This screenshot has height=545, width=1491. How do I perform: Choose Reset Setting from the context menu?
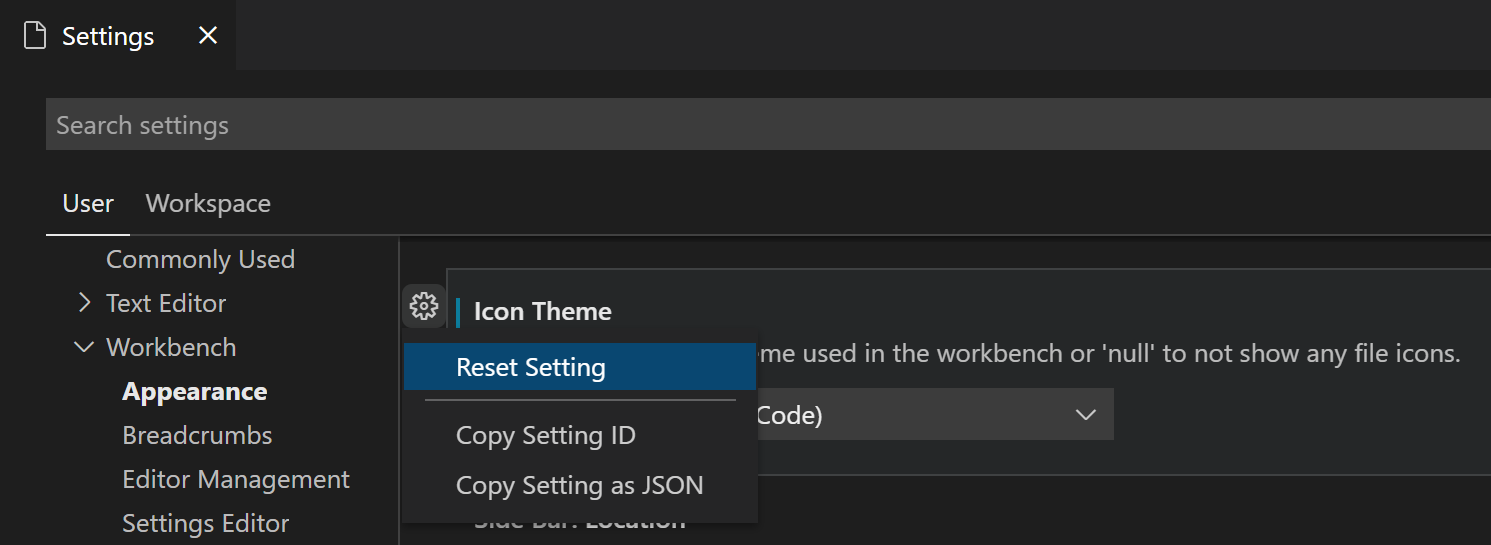point(580,367)
